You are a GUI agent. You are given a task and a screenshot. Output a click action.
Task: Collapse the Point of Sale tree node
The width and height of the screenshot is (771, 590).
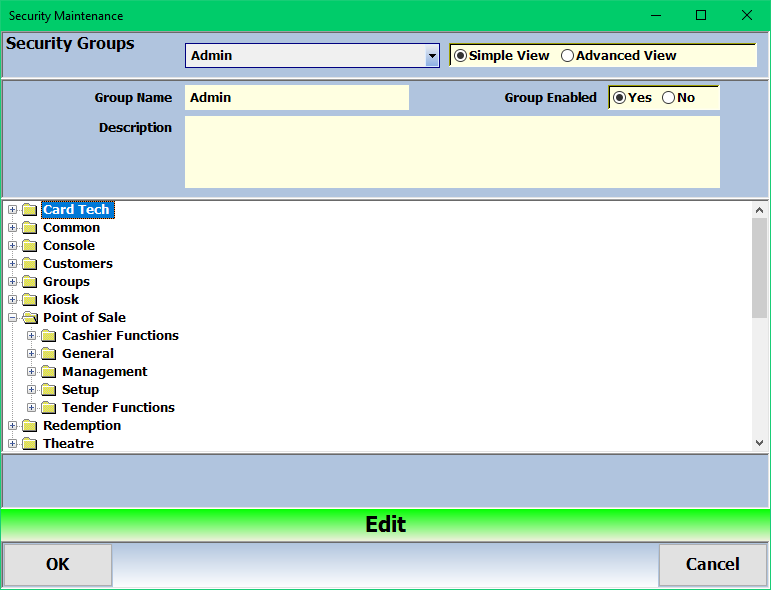click(x=13, y=318)
